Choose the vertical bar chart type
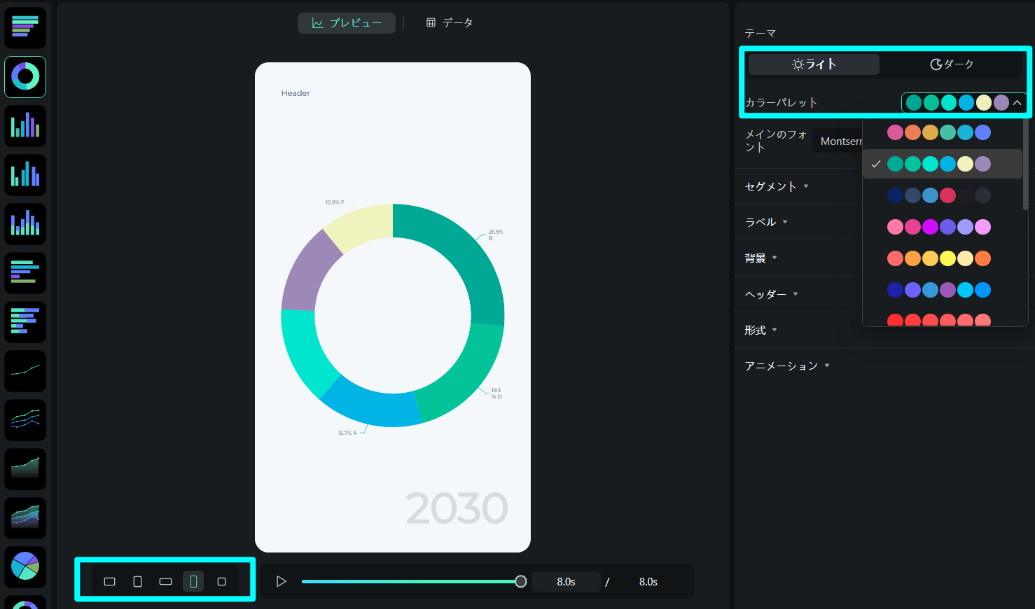This screenshot has width=1035, height=609. point(25,125)
